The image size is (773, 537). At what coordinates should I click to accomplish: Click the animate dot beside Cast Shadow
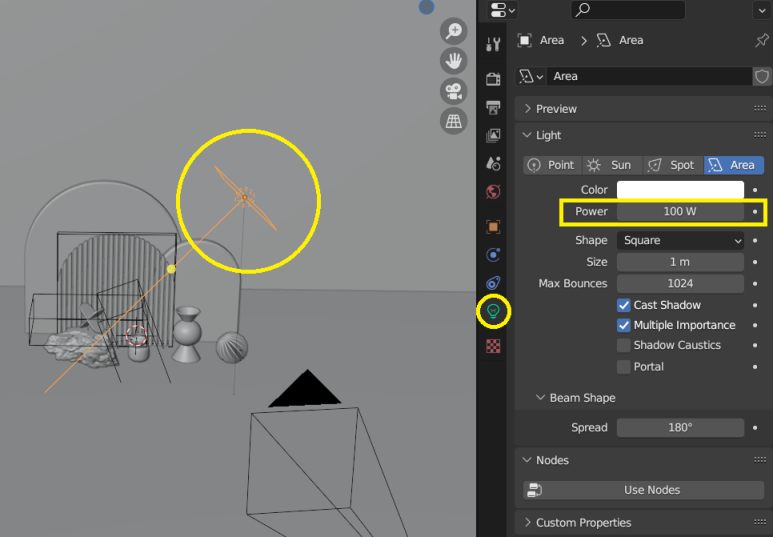(x=755, y=305)
